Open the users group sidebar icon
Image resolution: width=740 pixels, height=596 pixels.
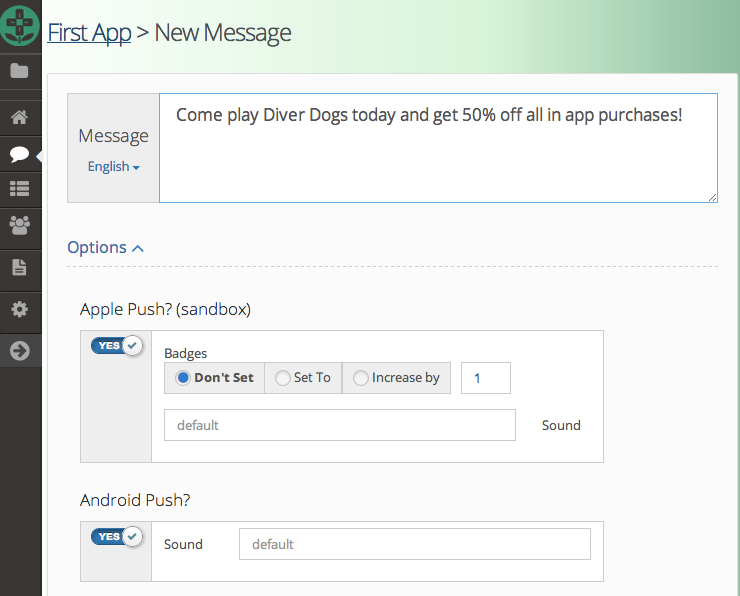click(19, 225)
